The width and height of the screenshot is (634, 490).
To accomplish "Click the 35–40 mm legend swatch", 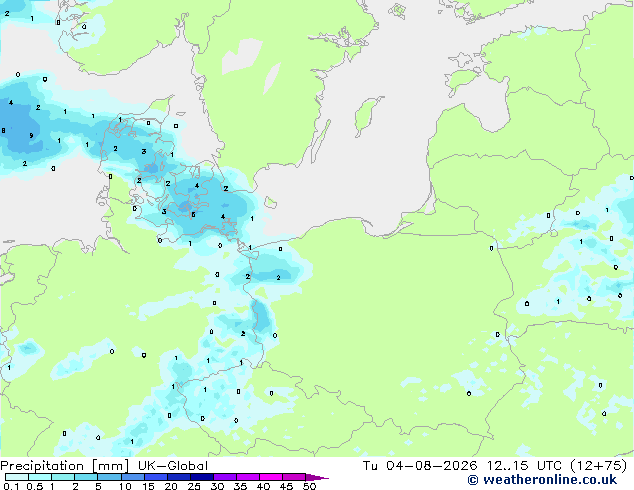I will coord(248,477).
